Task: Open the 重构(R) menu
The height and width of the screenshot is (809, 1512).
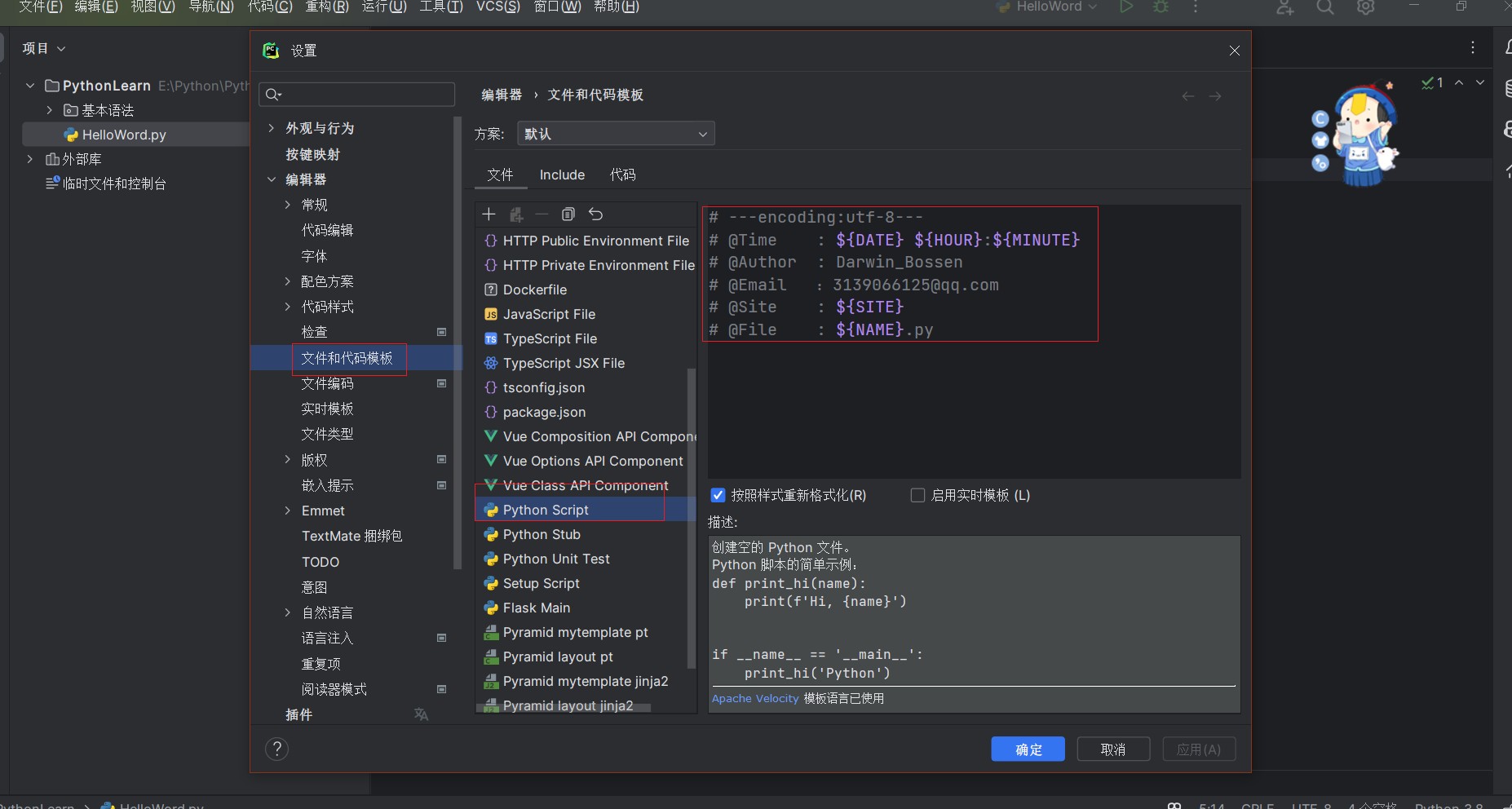Action: 326,7
